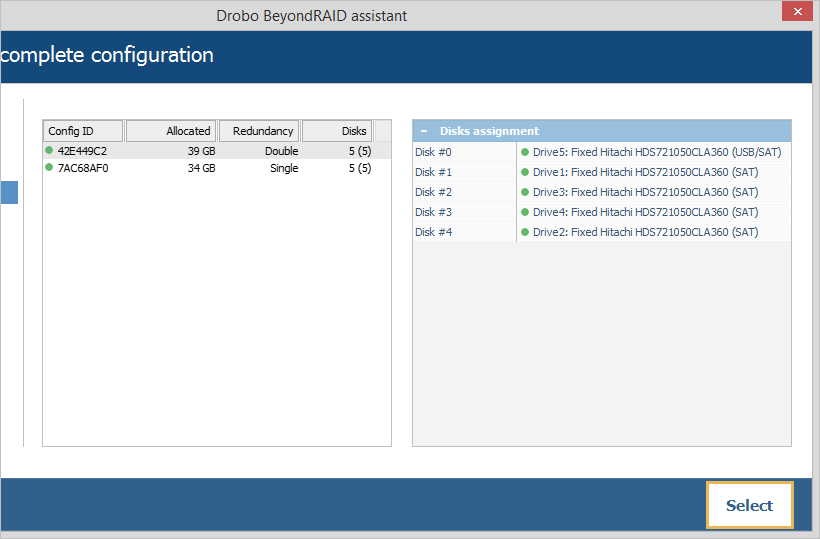The height and width of the screenshot is (539, 820).
Task: Click green status icon next to Drive4
Action: click(x=525, y=212)
